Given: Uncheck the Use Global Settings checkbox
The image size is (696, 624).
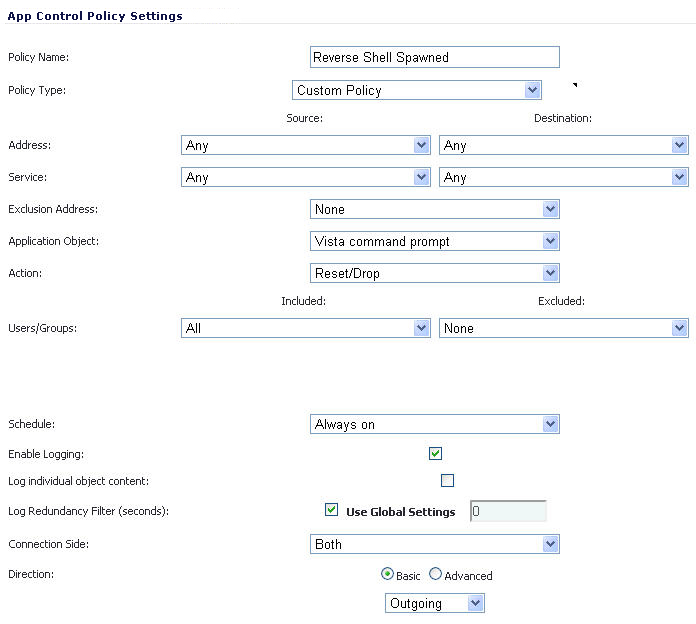Looking at the screenshot, I should pos(332,510).
